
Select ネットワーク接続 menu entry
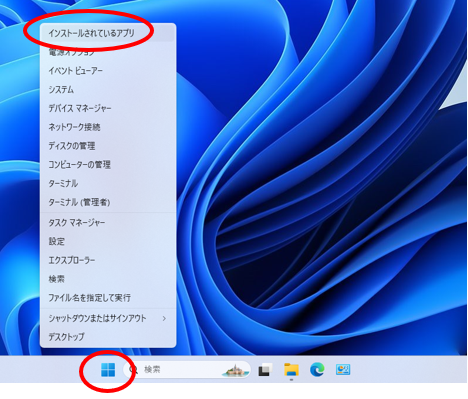(x=108, y=127)
